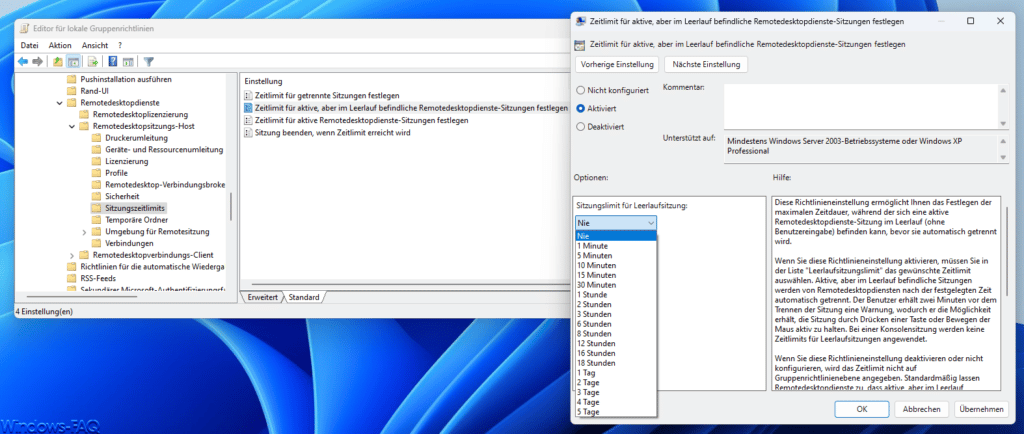Select the 'Aktiviert' radio button
The width and height of the screenshot is (1024, 434).
(581, 108)
